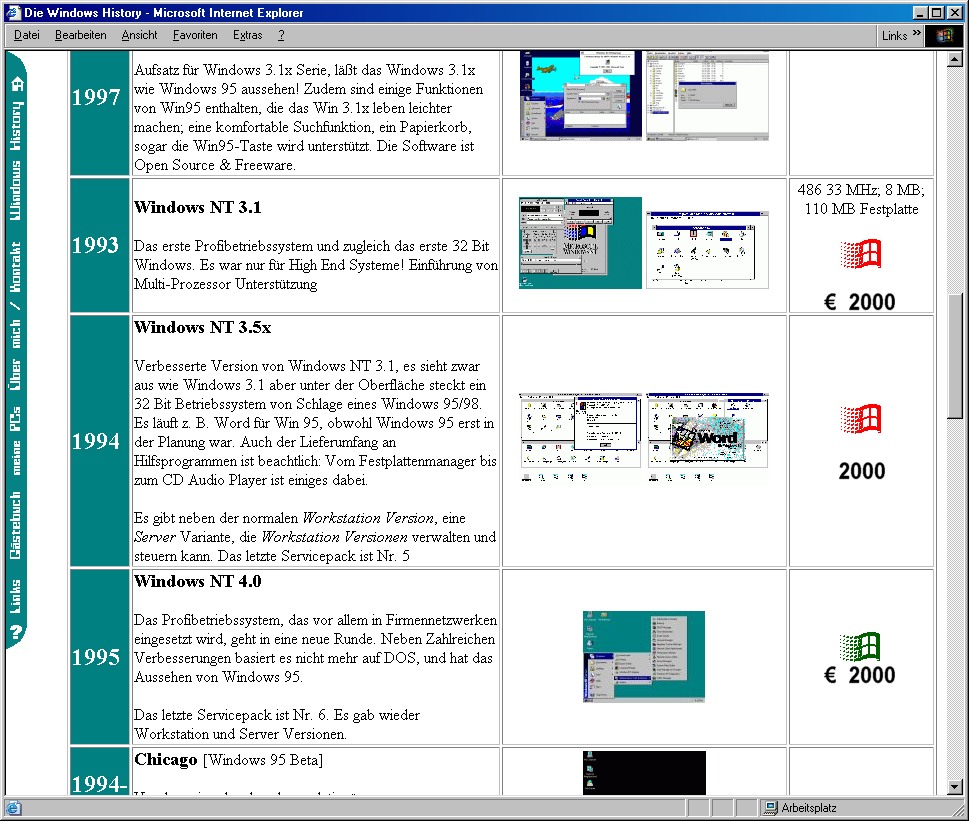Click the text 486 33 MHz; 8 MB

coord(861,190)
